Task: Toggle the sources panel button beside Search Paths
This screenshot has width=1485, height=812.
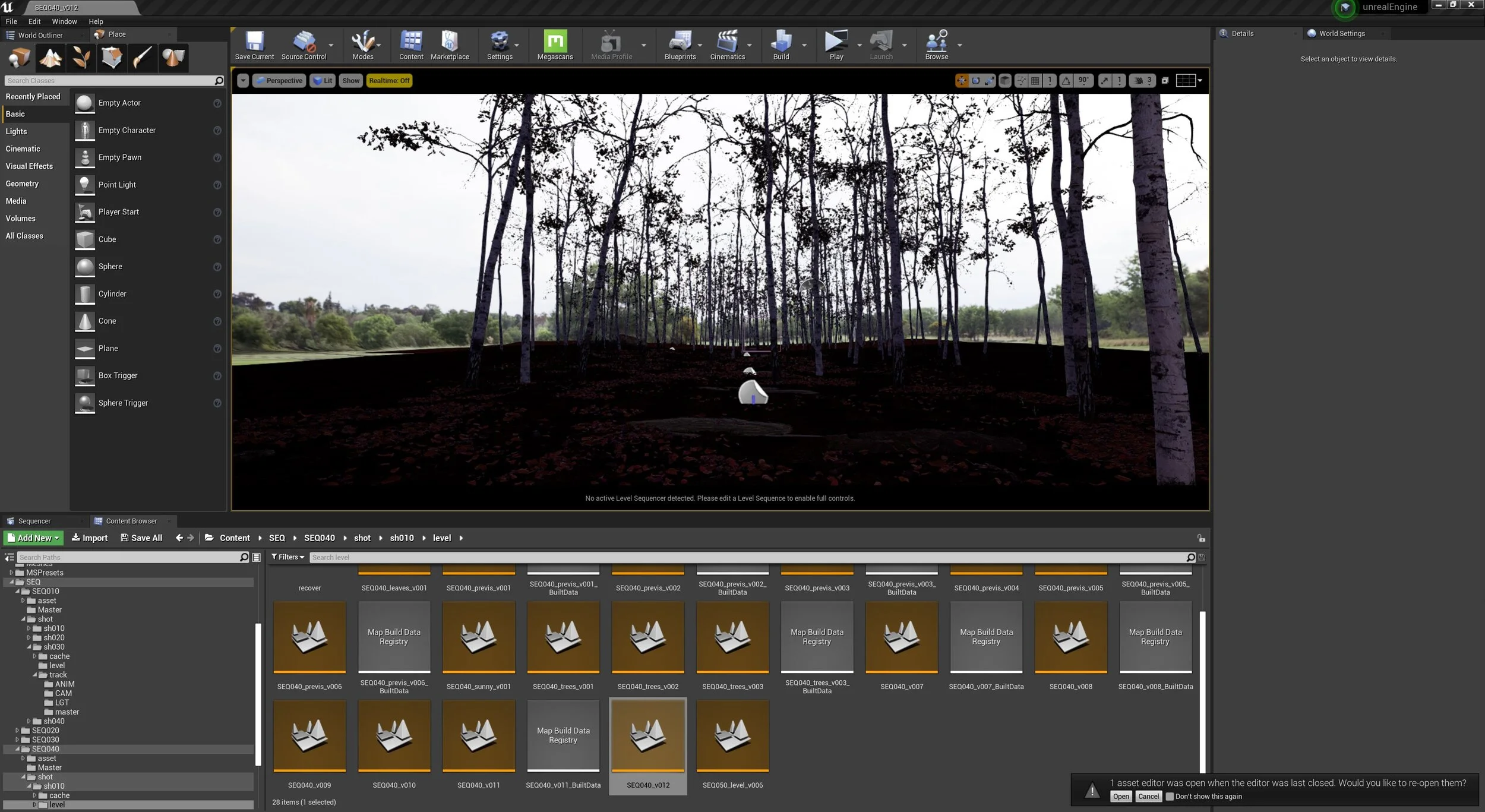Action: coord(9,557)
